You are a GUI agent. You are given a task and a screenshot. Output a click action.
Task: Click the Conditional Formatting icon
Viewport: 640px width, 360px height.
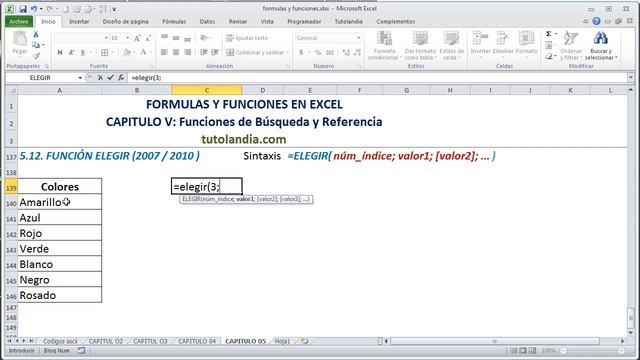pyautogui.click(x=384, y=38)
